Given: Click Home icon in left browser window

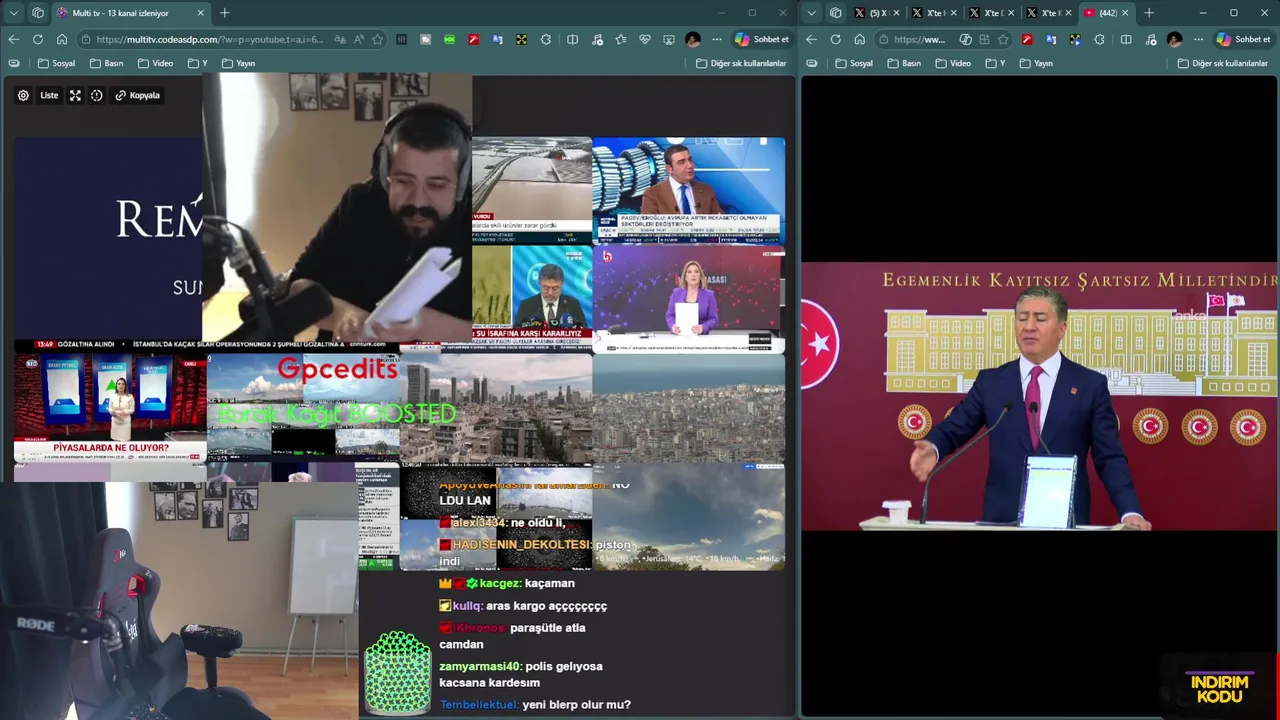Looking at the screenshot, I should pyautogui.click(x=62, y=39).
